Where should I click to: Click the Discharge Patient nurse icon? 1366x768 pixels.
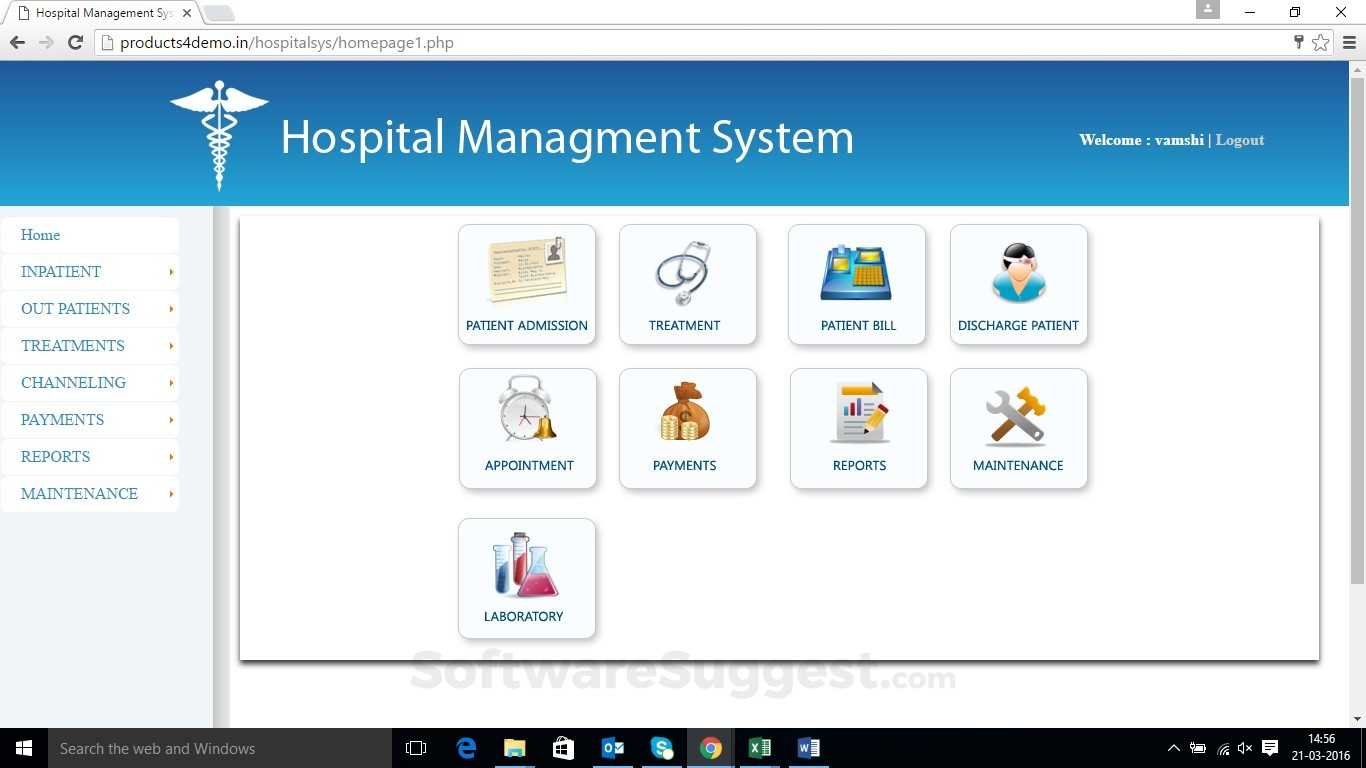pyautogui.click(x=1017, y=270)
